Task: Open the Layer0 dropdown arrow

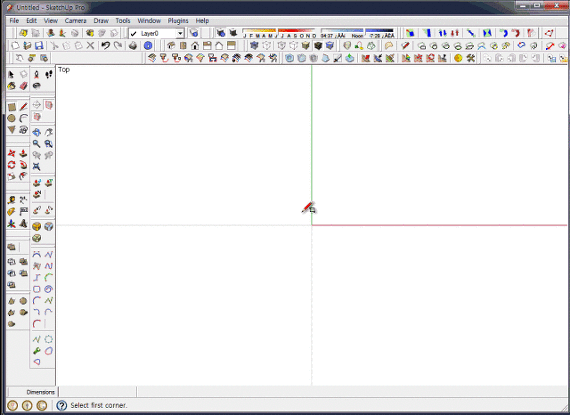Action: click(180, 33)
